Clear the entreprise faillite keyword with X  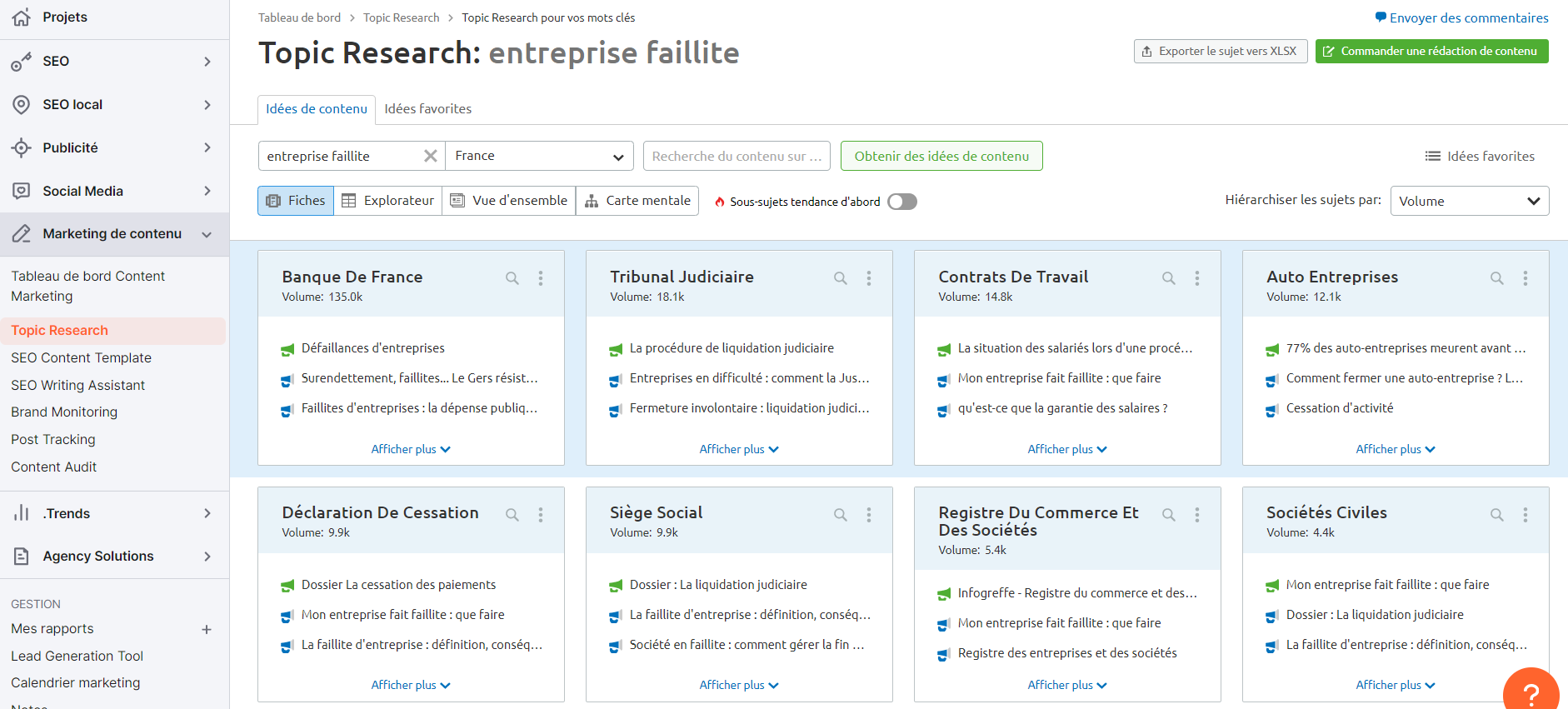pyautogui.click(x=431, y=156)
